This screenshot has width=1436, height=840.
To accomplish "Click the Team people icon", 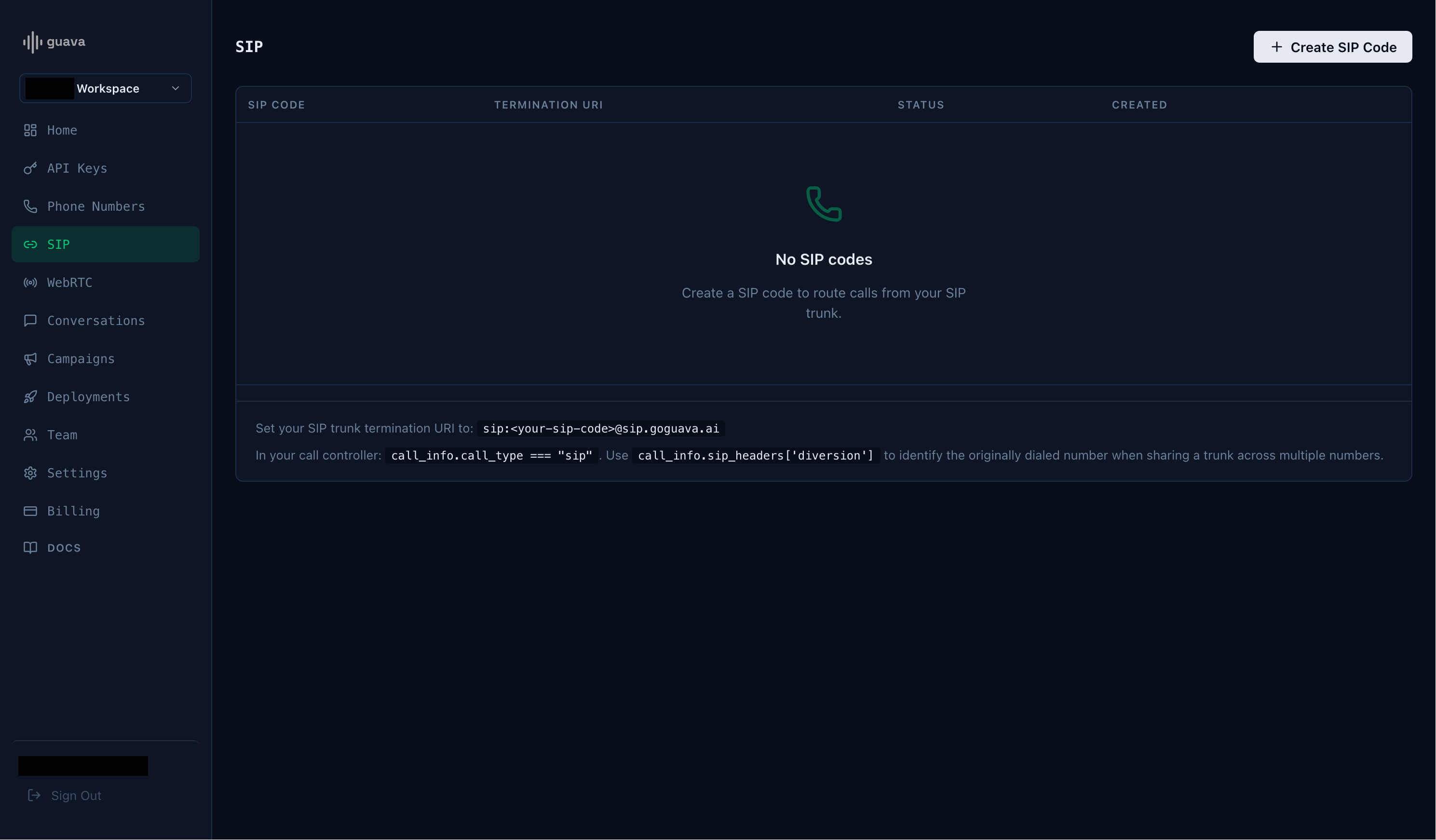I will point(30,435).
